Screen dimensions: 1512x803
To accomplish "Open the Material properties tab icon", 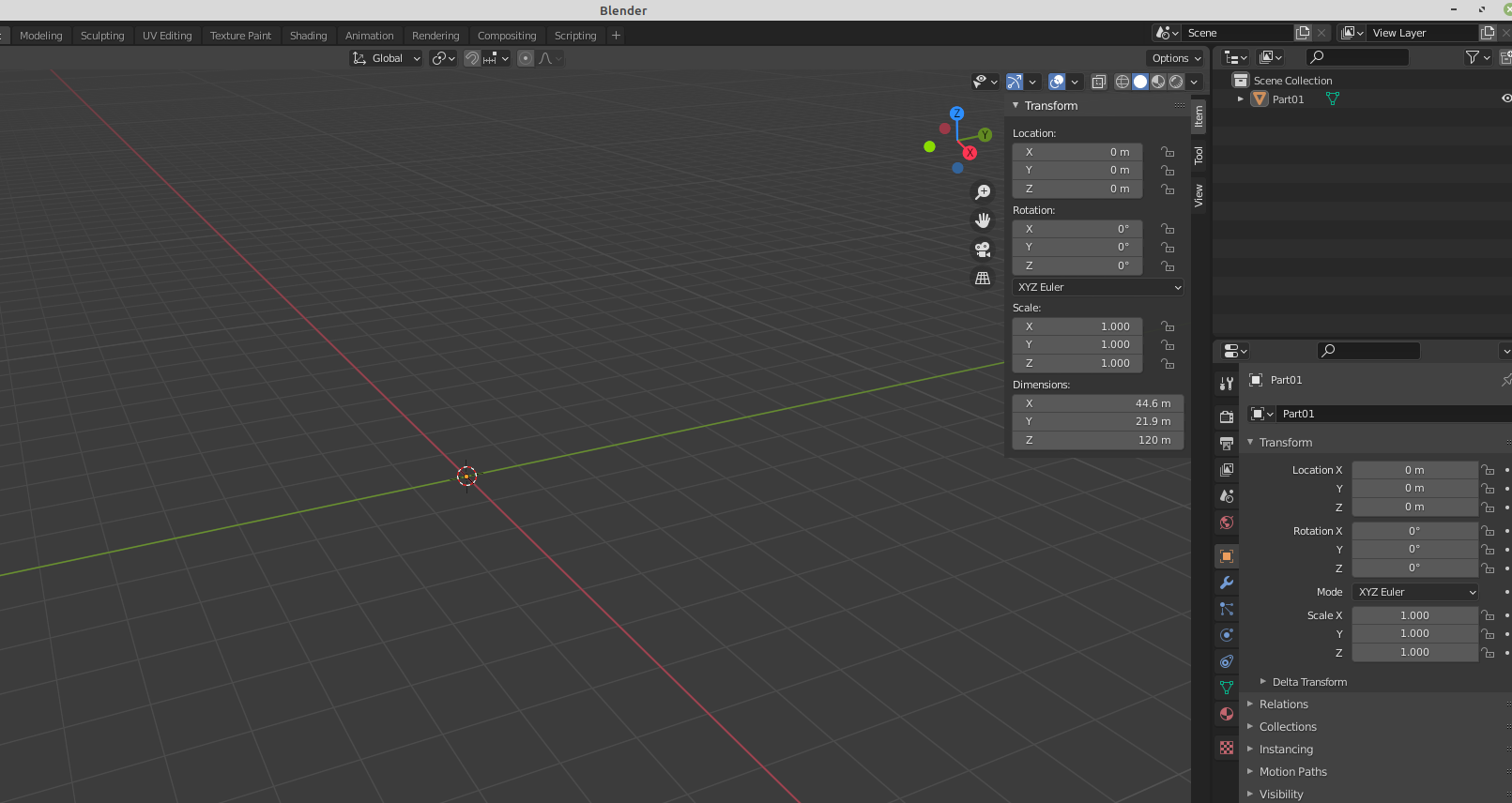I will tap(1226, 714).
